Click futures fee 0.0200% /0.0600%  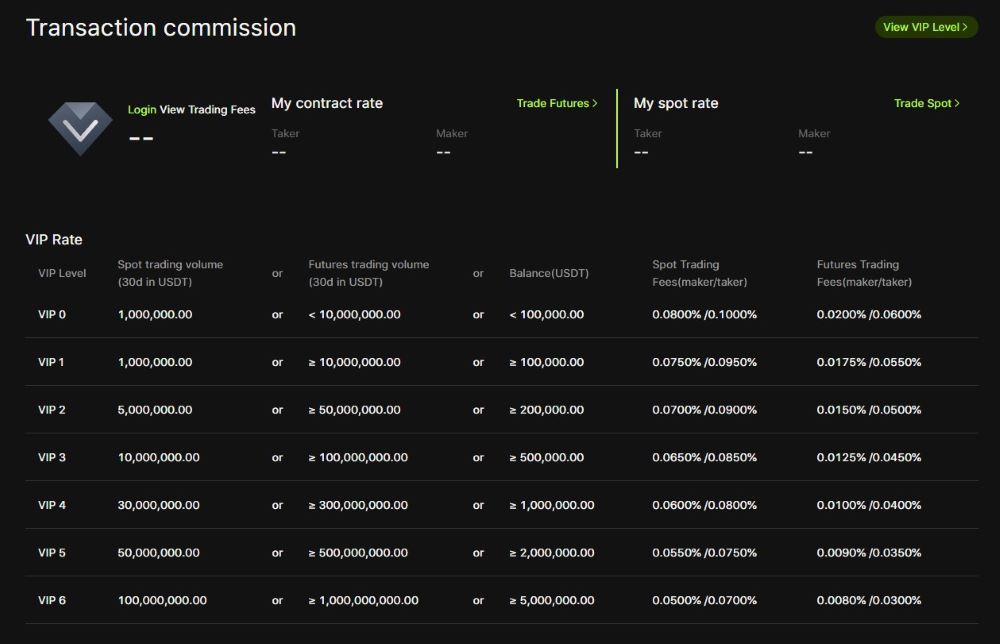click(x=869, y=314)
